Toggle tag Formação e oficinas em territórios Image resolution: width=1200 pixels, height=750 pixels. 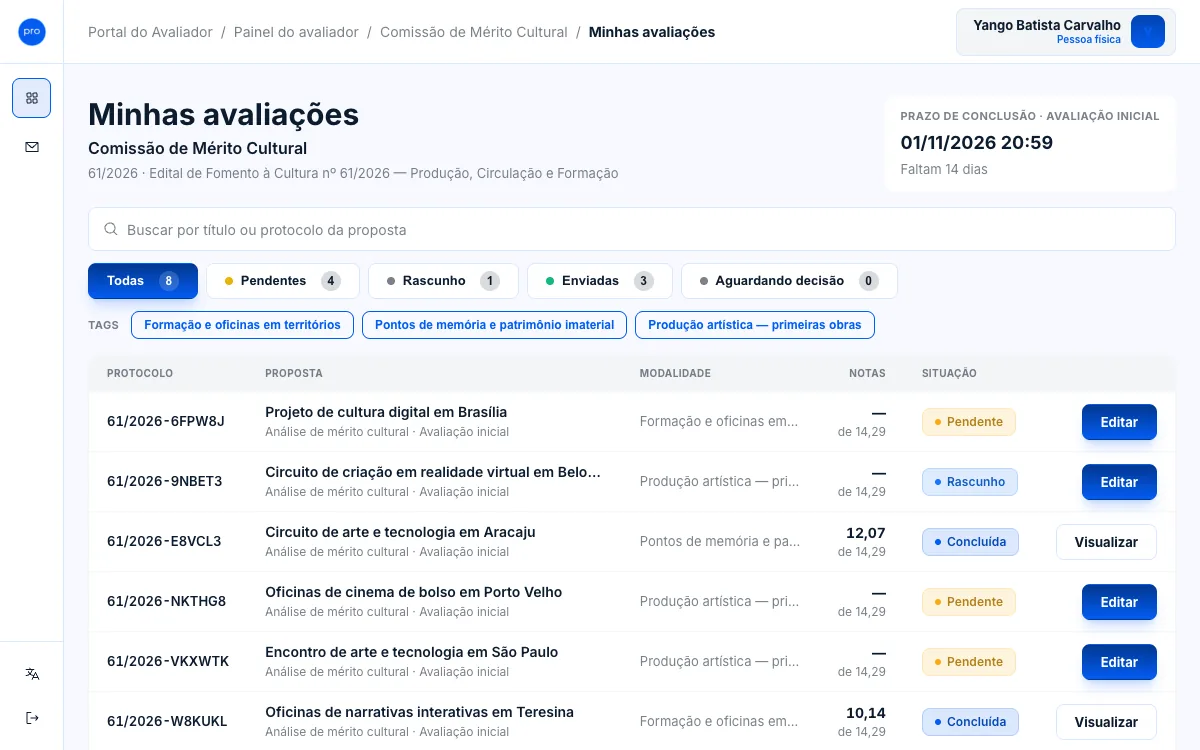[x=242, y=325]
